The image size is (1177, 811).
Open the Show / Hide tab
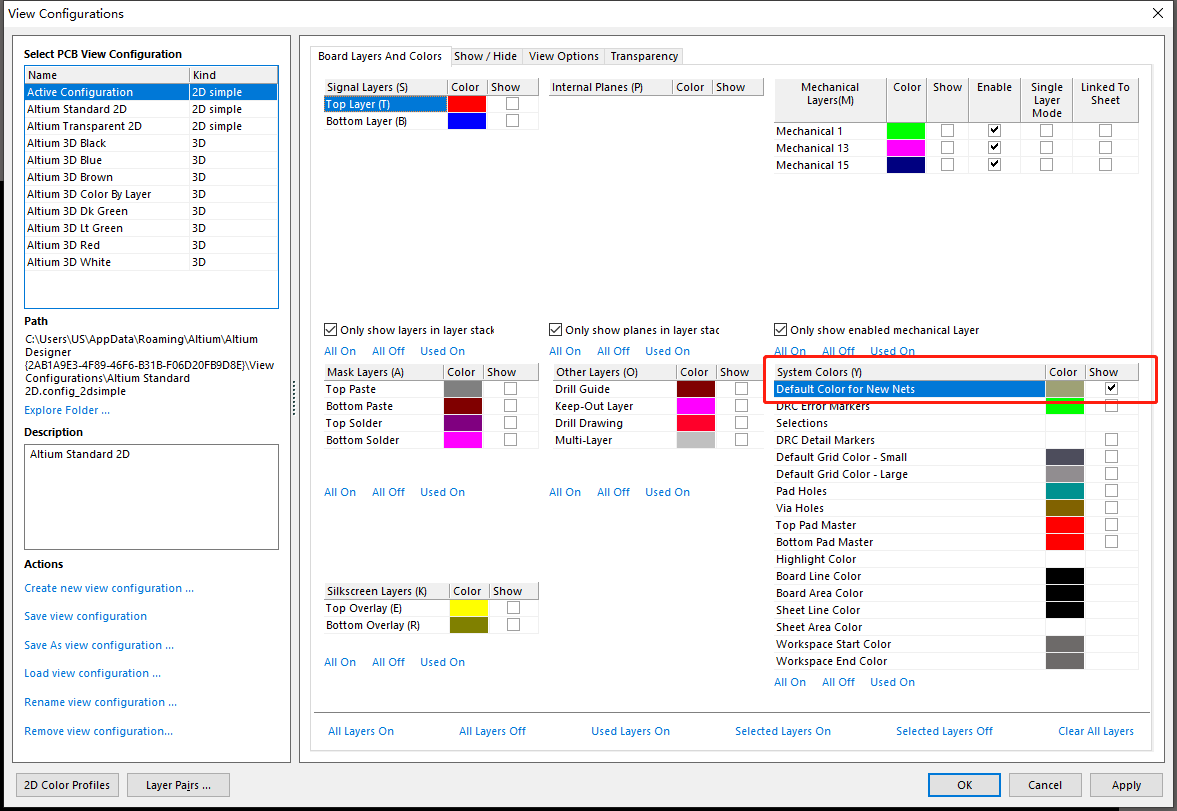click(x=485, y=56)
